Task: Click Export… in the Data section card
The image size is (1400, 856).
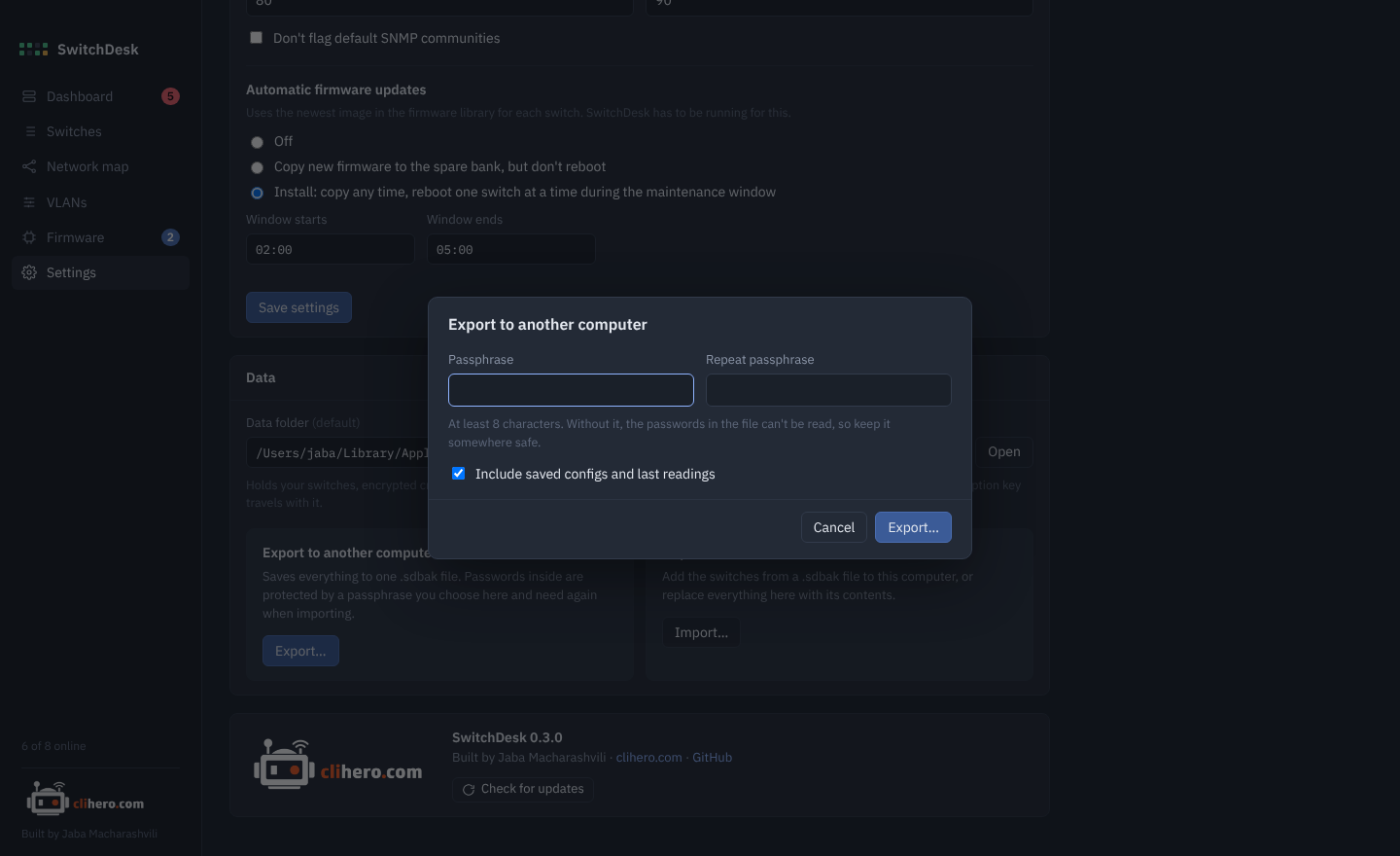Action: (300, 651)
